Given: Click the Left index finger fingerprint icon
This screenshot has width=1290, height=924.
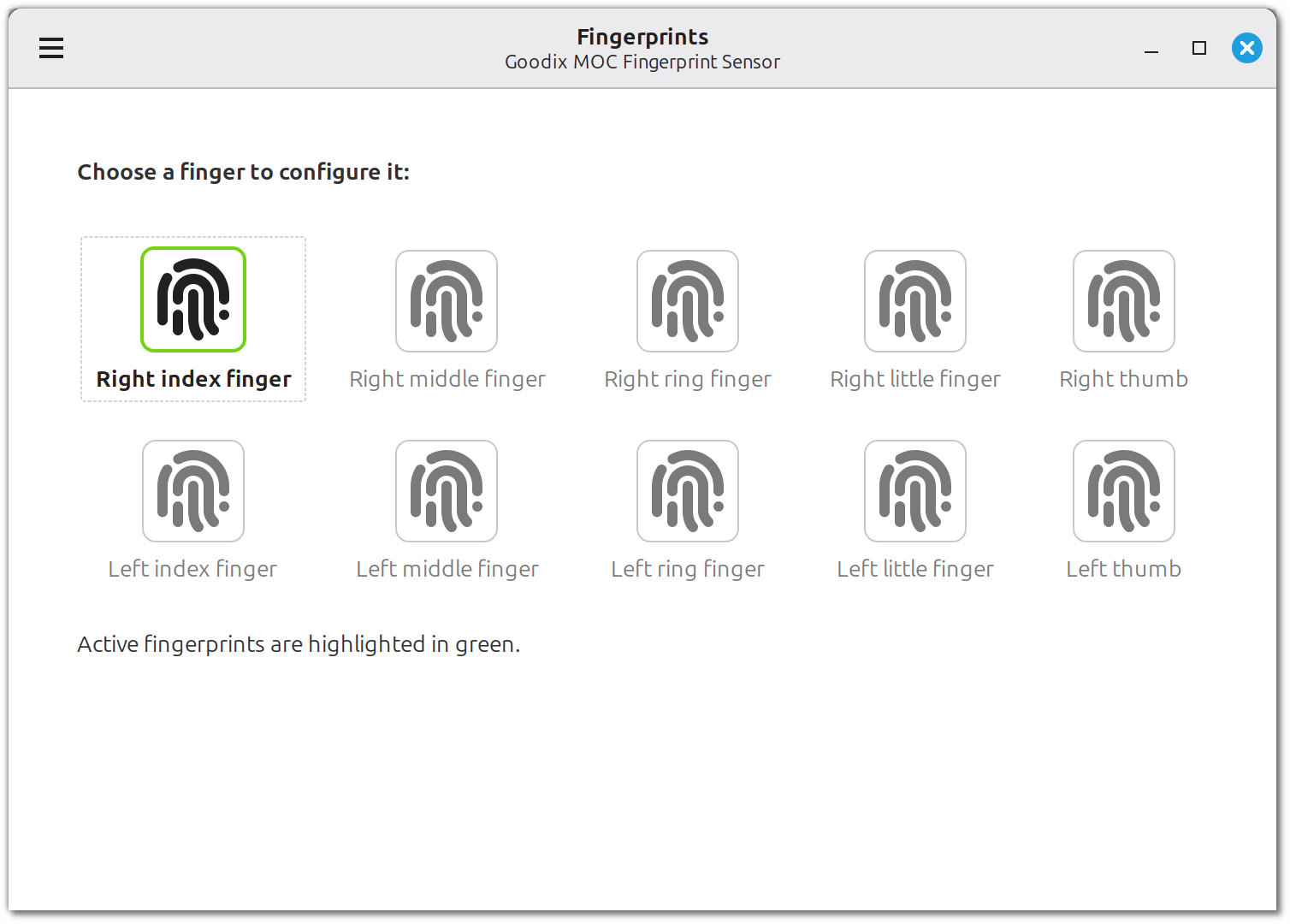Looking at the screenshot, I should 193,491.
